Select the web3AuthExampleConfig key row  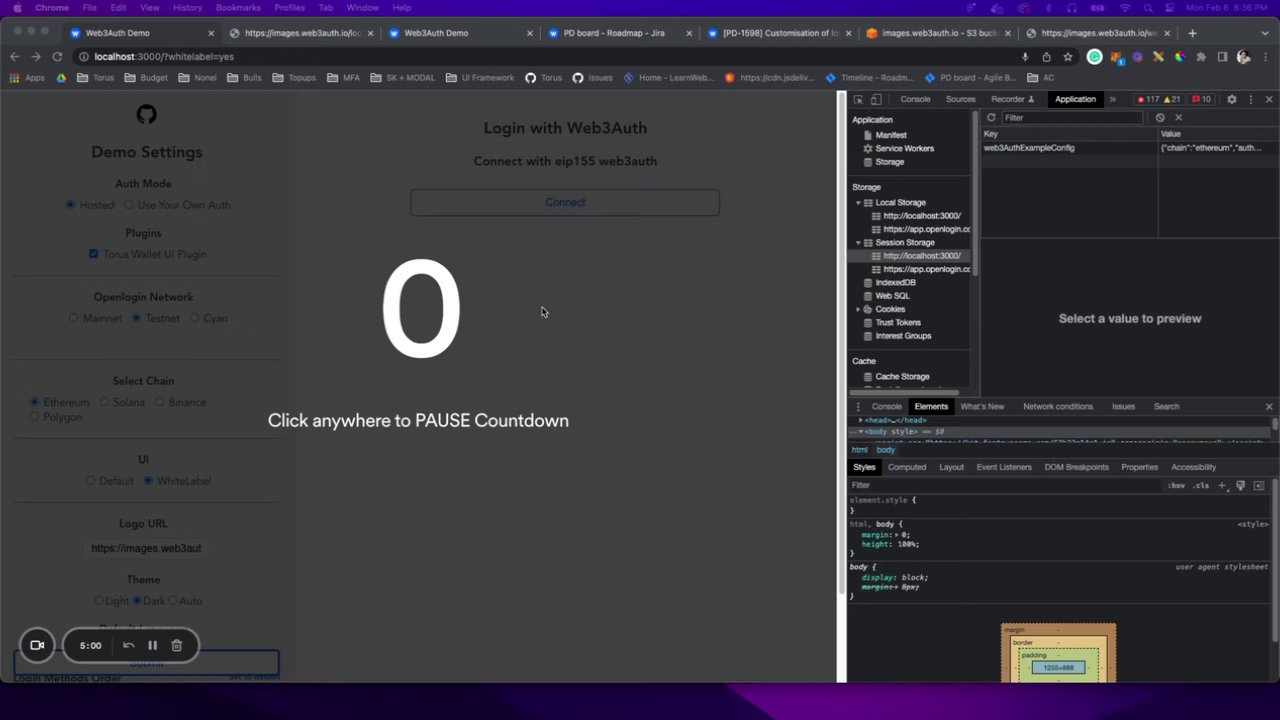[x=1129, y=148]
